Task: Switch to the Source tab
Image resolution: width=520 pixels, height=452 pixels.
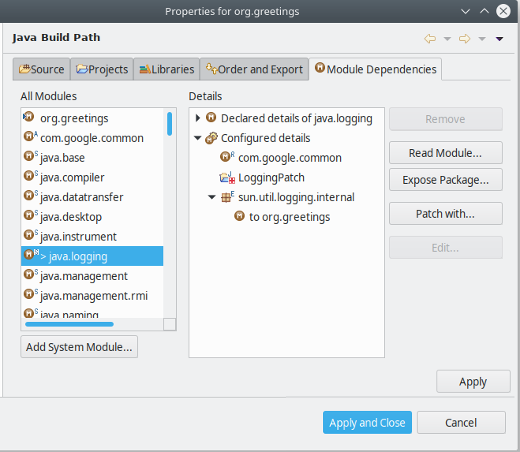Action: pyautogui.click(x=42, y=69)
